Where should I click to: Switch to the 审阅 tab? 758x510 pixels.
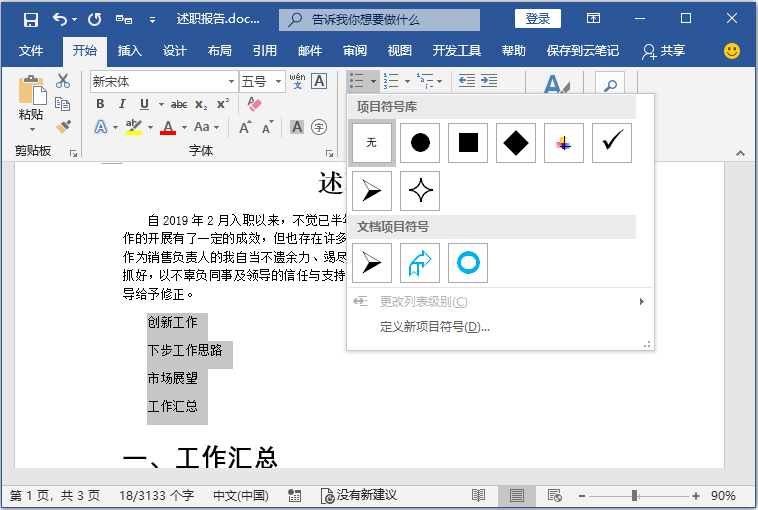[x=355, y=51]
